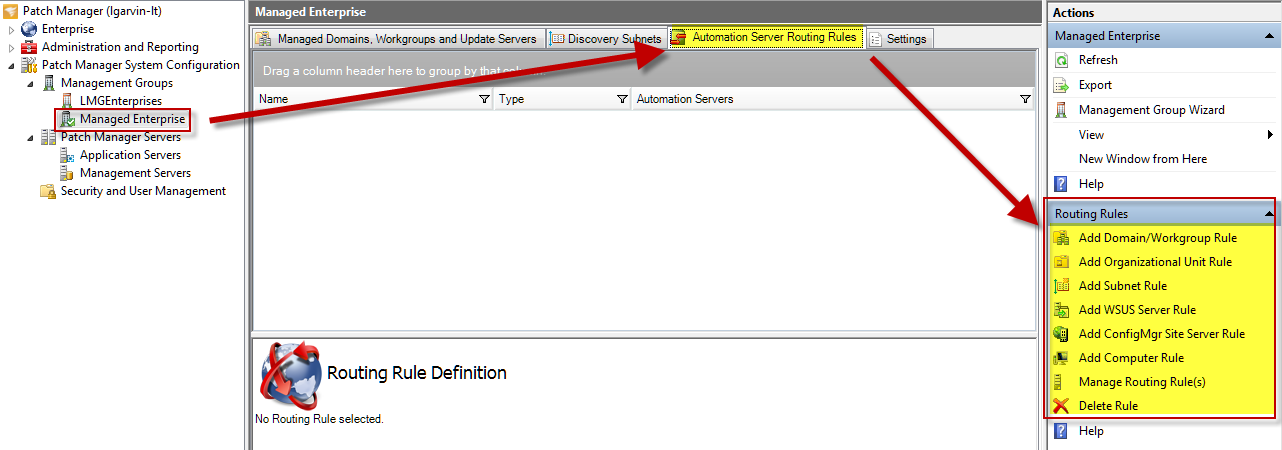Click the Add Subnet Rule icon
1282x450 pixels.
[x=1062, y=286]
